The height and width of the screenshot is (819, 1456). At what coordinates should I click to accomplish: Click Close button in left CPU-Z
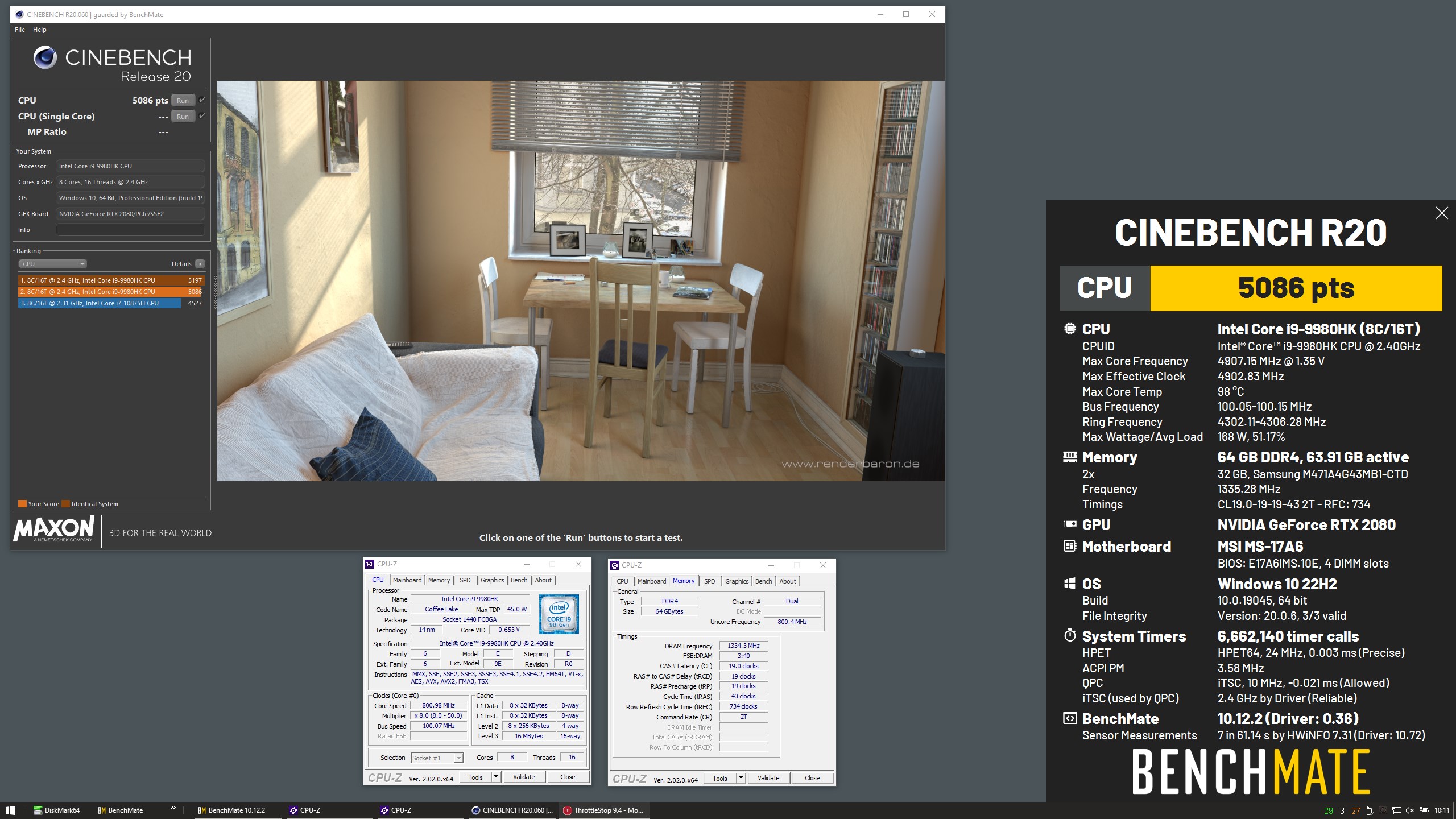click(568, 777)
